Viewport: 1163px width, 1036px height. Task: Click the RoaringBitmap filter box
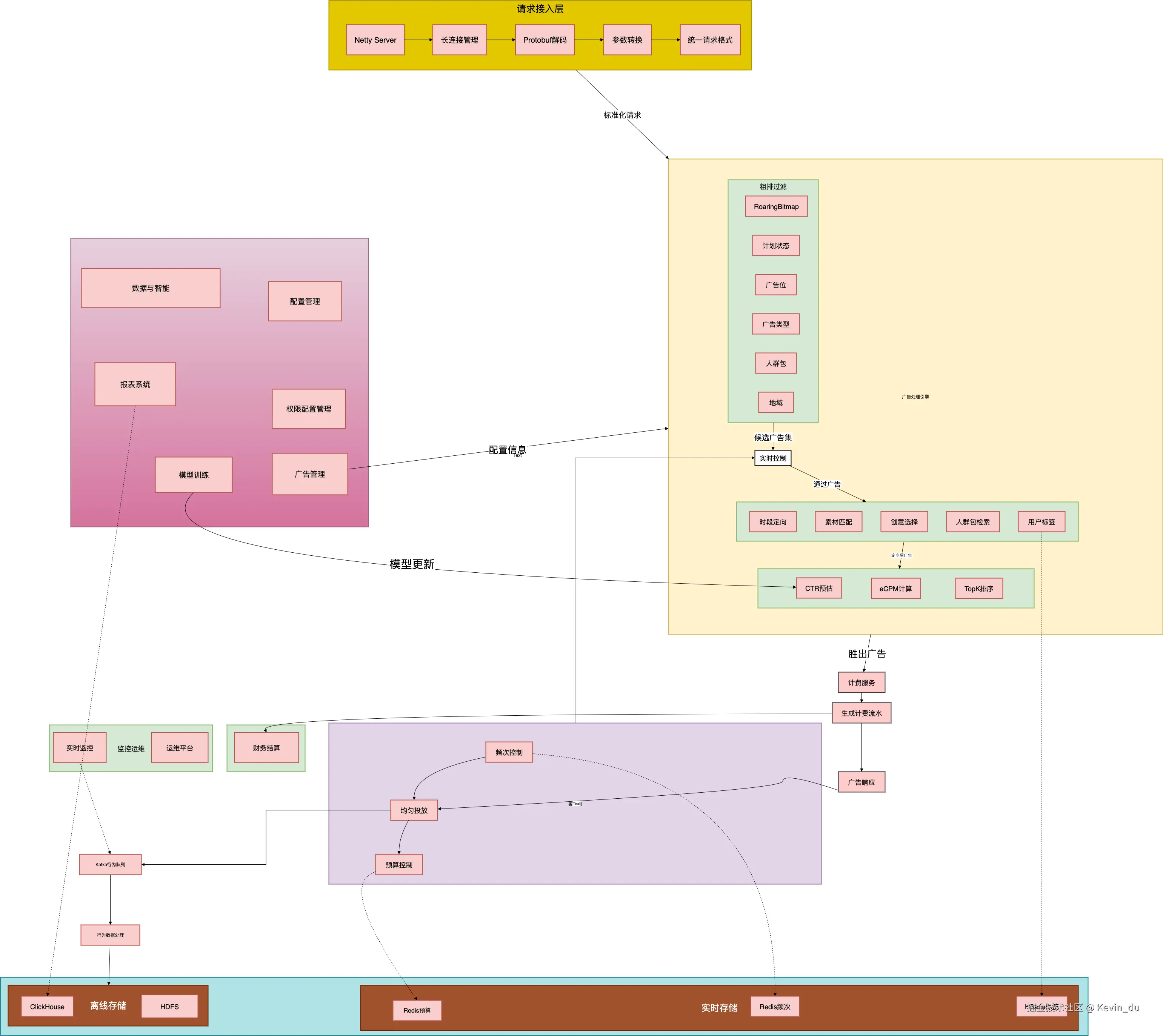pos(776,207)
